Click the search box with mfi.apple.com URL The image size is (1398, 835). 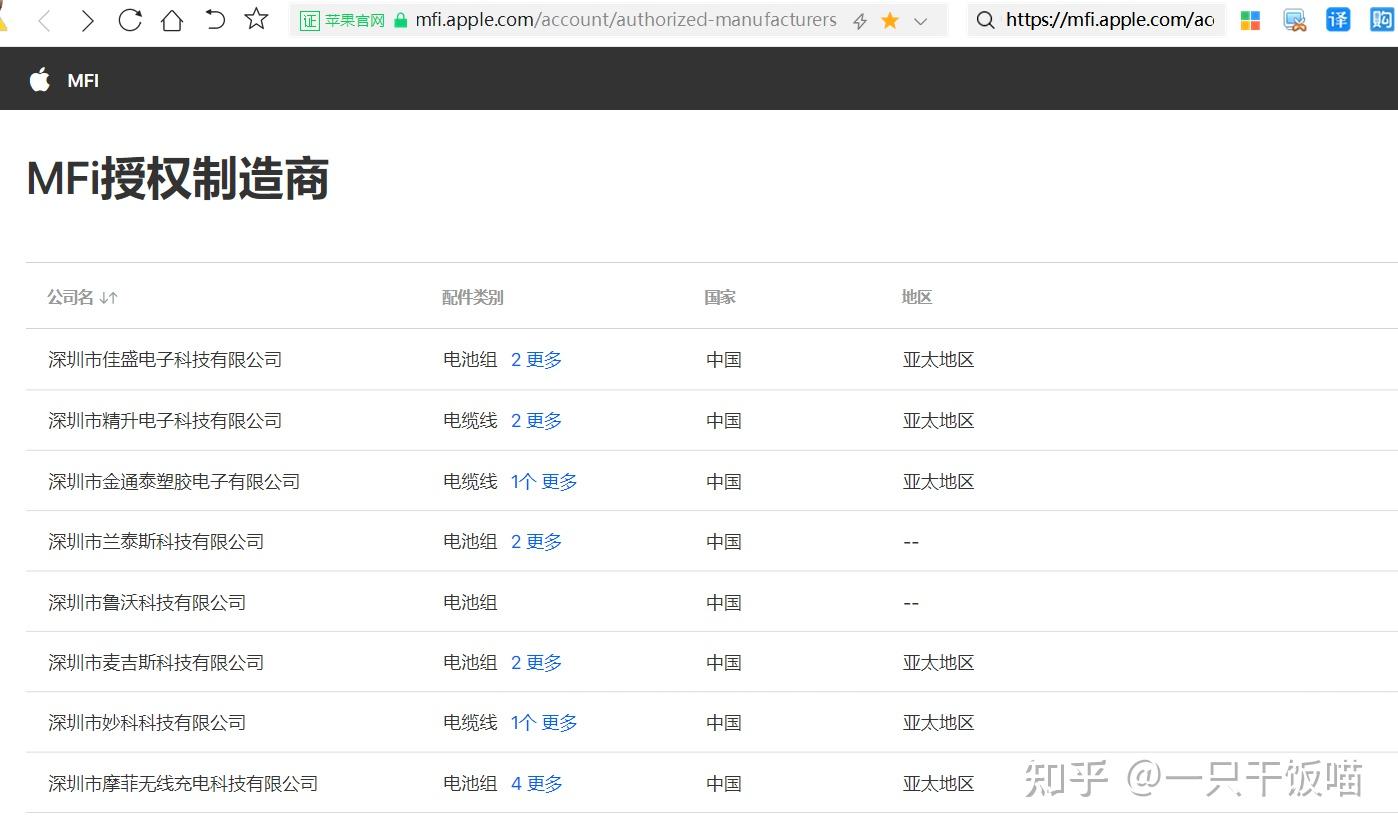tap(1096, 20)
